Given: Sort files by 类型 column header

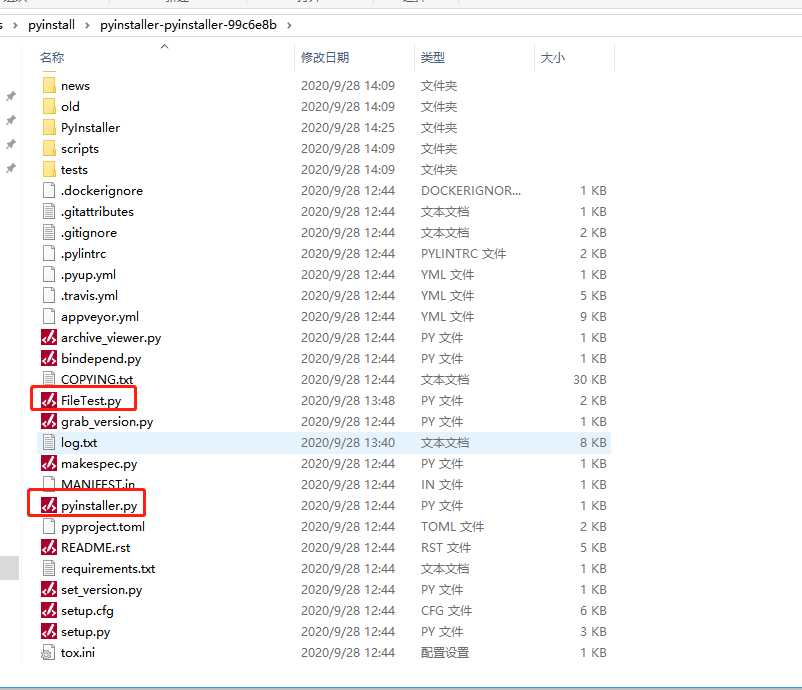Looking at the screenshot, I should [433, 58].
